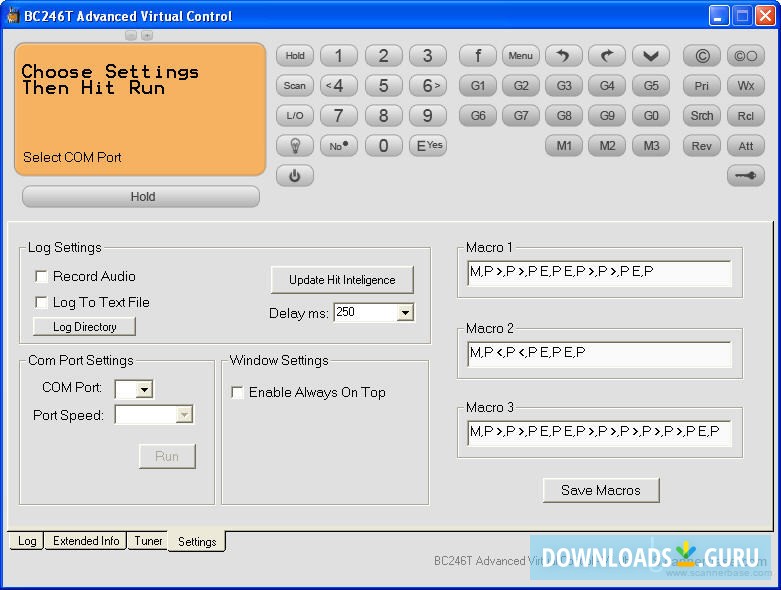Click the orange scanner display panel

pos(140,110)
